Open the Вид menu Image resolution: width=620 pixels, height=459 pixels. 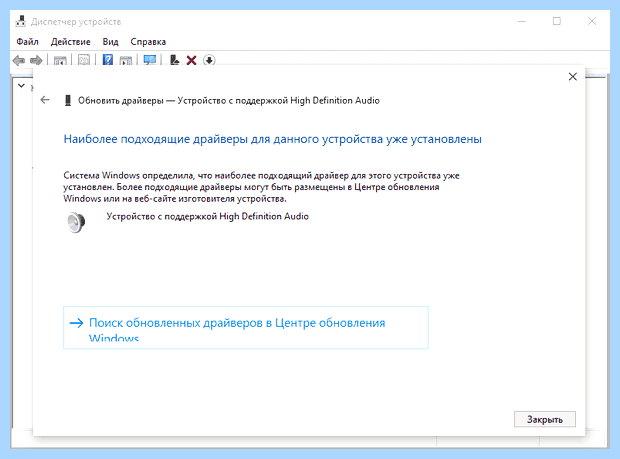pyautogui.click(x=110, y=42)
